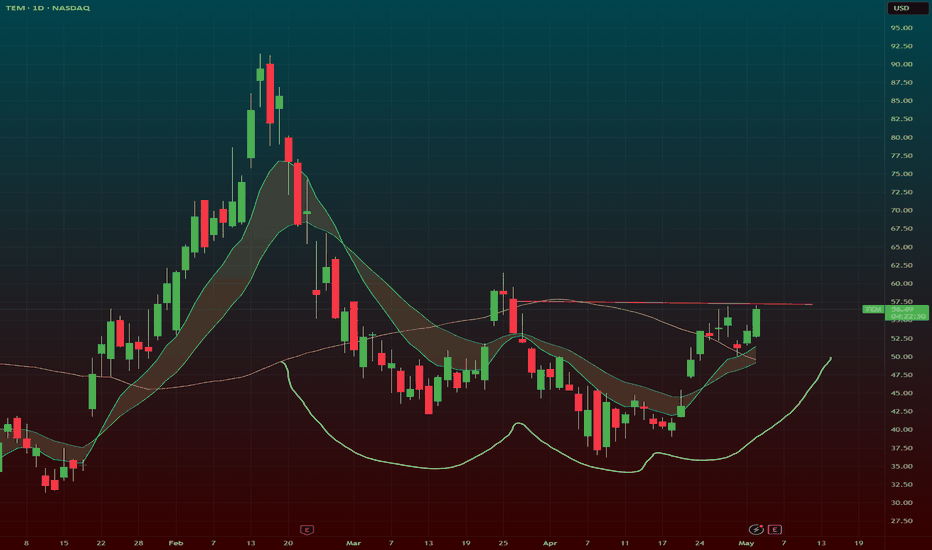Click the Apr label on the time axis
The height and width of the screenshot is (550, 932).
click(x=550, y=543)
